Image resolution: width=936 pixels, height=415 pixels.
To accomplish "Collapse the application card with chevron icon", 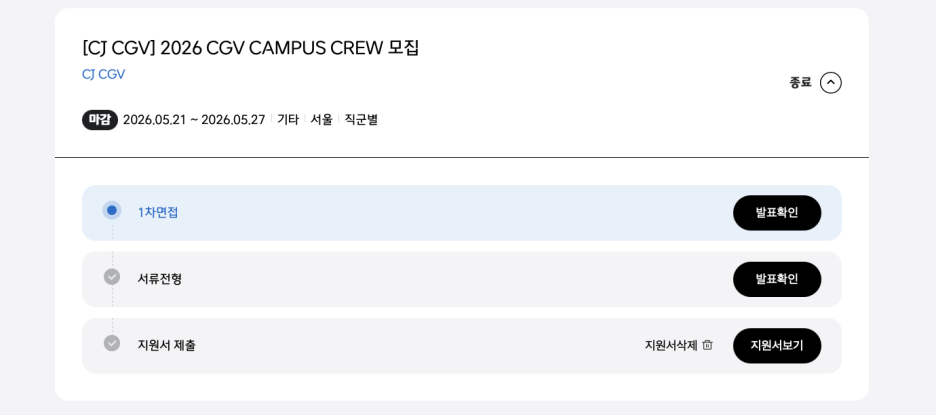I will (830, 83).
